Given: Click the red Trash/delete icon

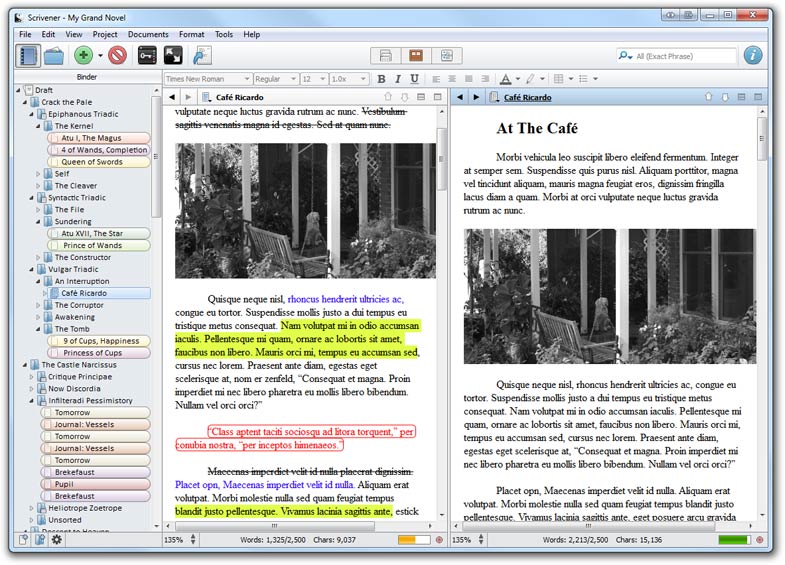Looking at the screenshot, I should point(117,56).
